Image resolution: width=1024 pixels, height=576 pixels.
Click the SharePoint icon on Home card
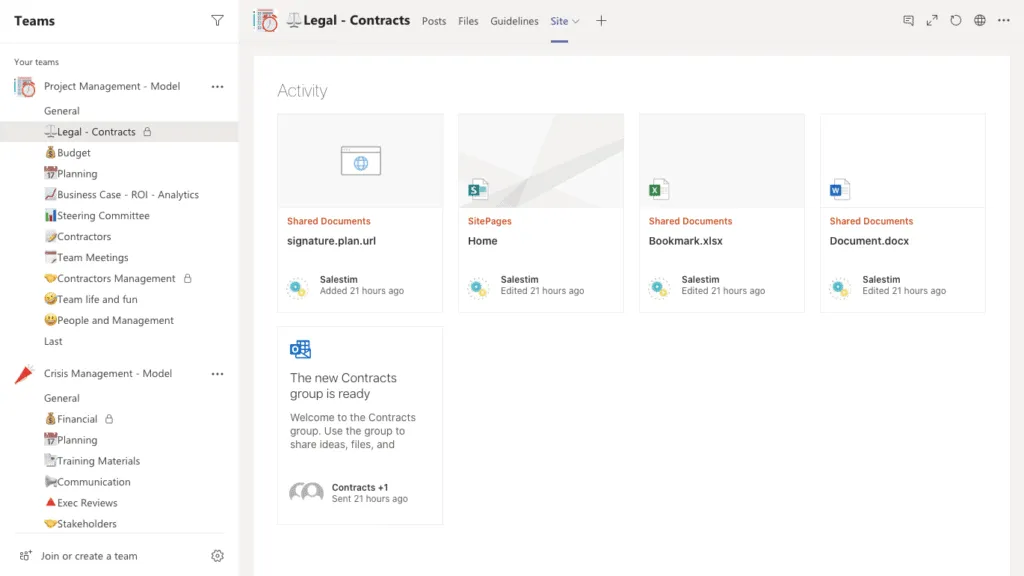point(478,189)
